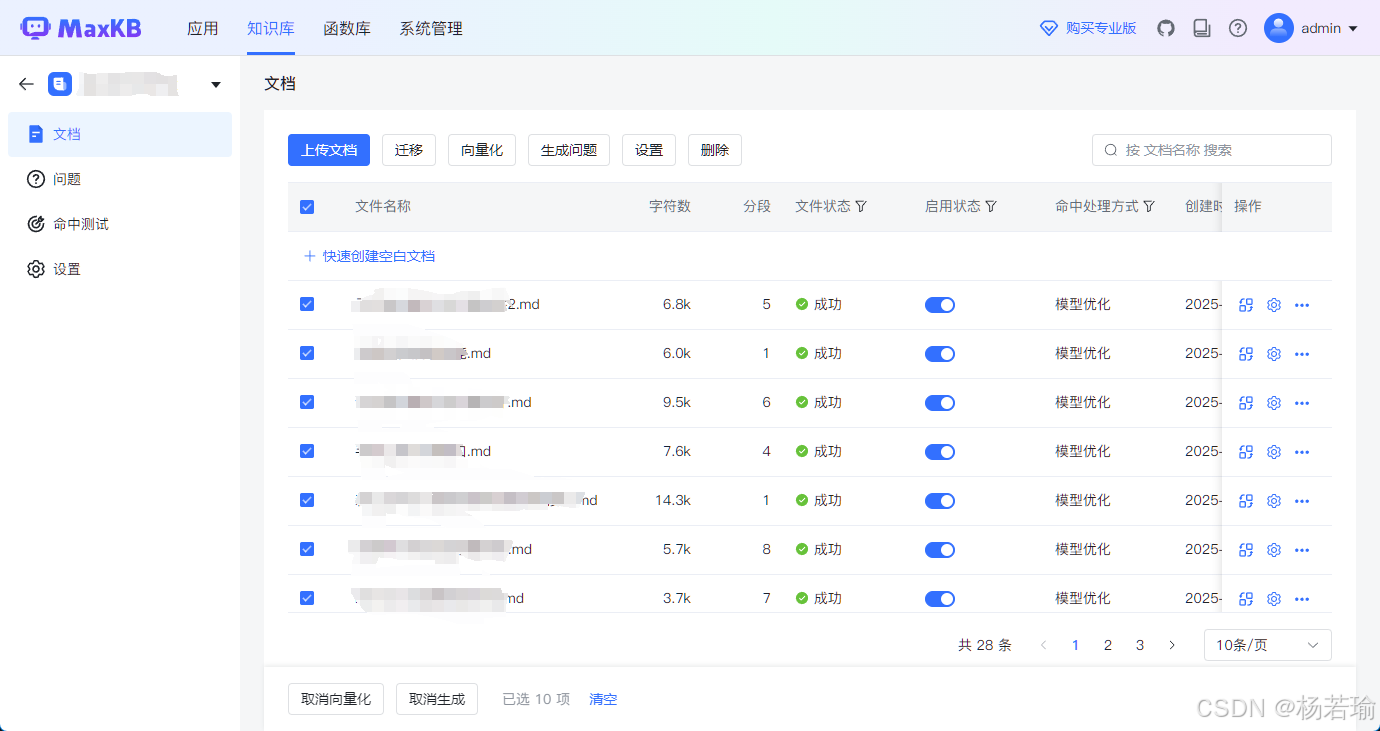1380x731 pixels.
Task: Open more options menu in the 9.5k row
Action: pos(1302,403)
